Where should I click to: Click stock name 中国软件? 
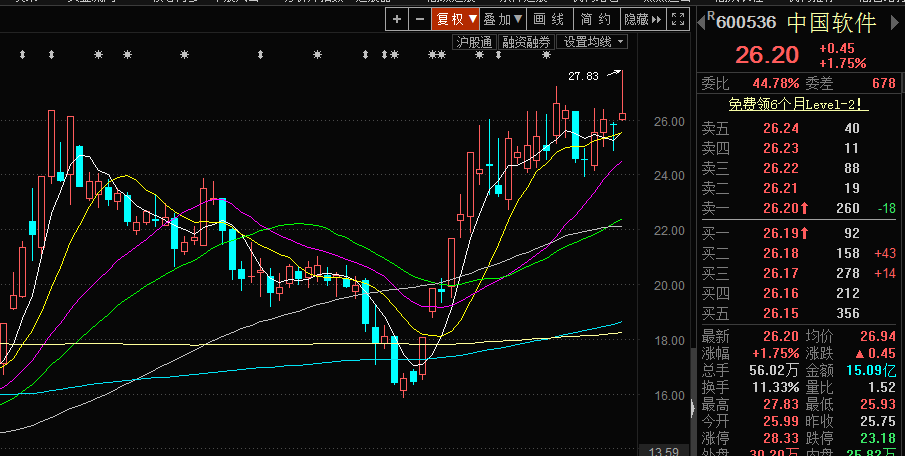point(831,23)
